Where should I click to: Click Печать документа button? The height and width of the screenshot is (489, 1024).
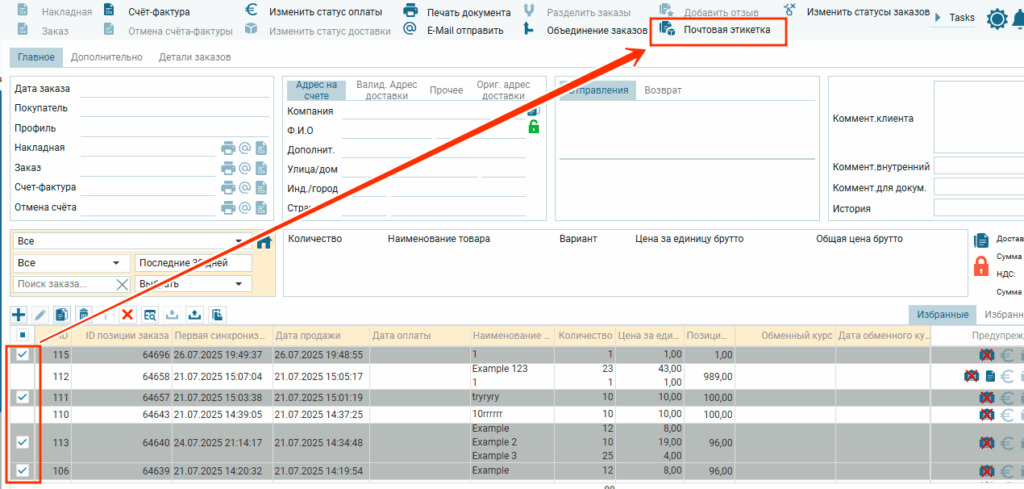457,12
